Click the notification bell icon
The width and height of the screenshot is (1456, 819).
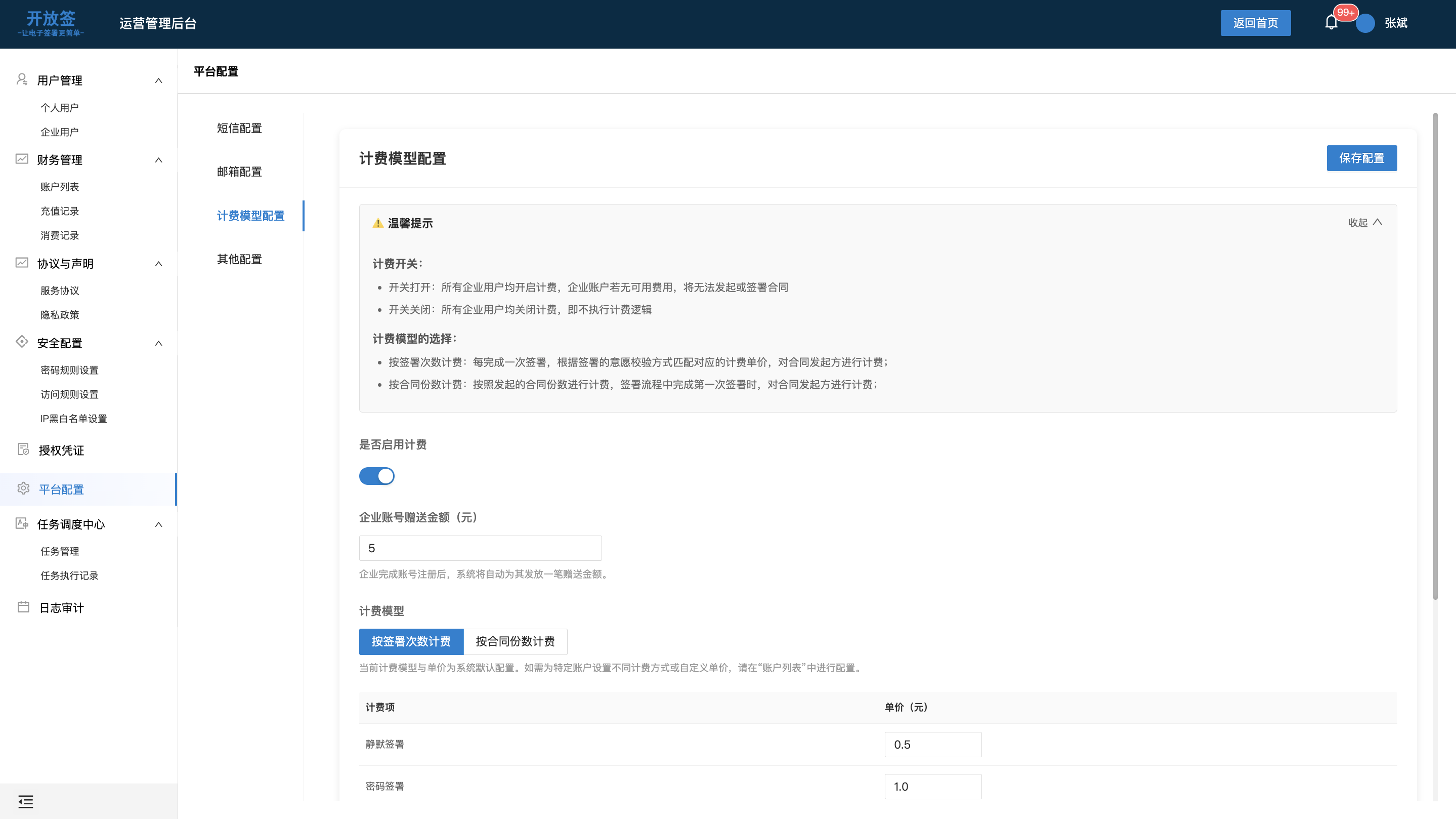coord(1331,23)
